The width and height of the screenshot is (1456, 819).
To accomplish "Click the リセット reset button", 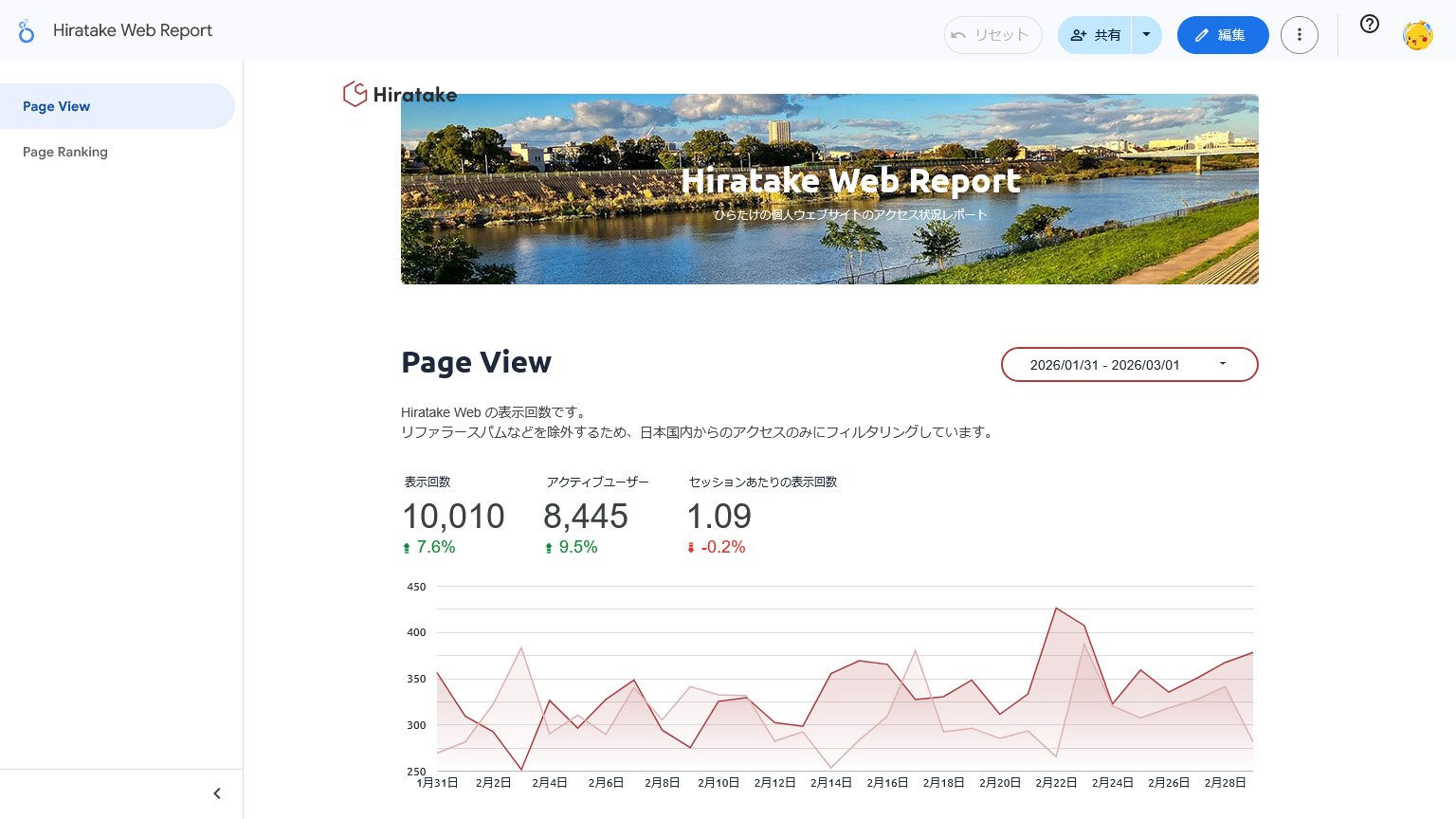I will (992, 34).
